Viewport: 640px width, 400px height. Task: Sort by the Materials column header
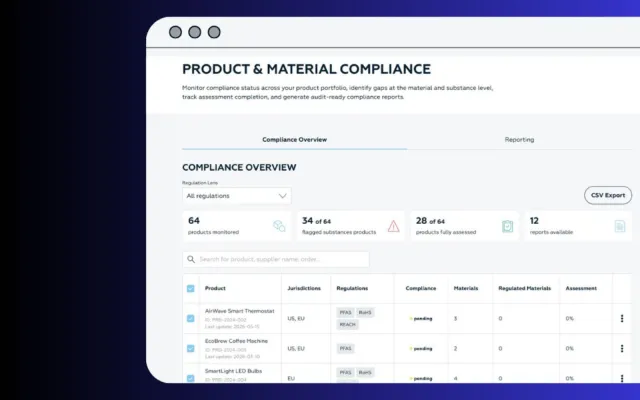pyautogui.click(x=466, y=288)
